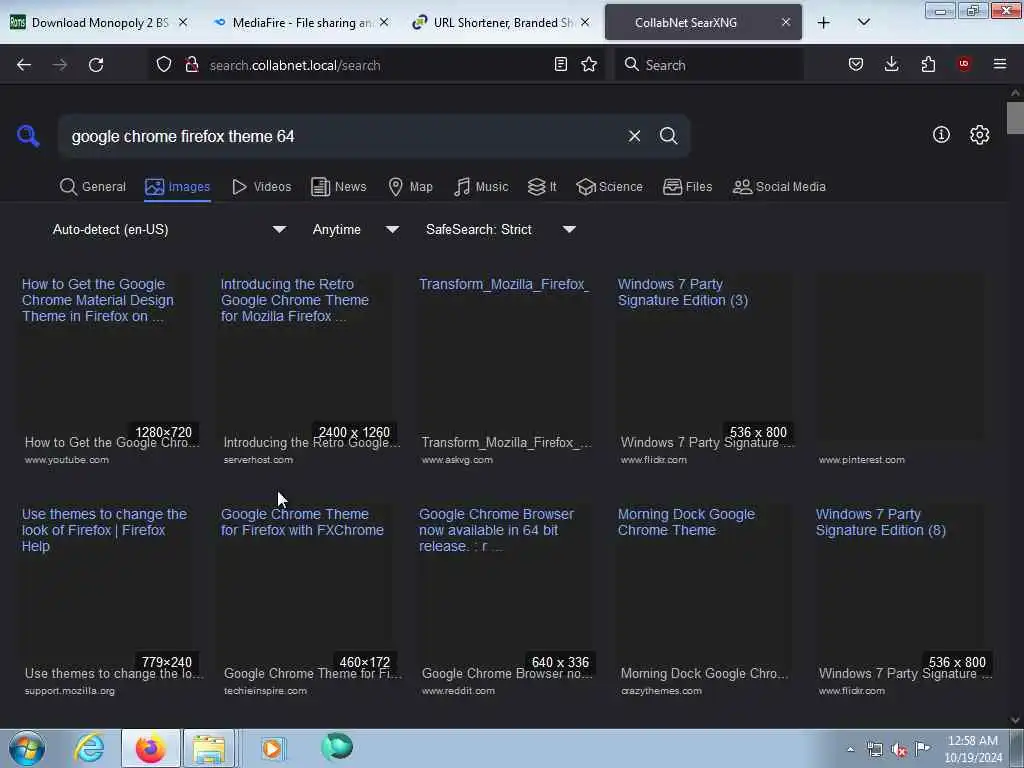Image resolution: width=1024 pixels, height=768 pixels.
Task: Go back to the previous page
Action: pyautogui.click(x=24, y=65)
